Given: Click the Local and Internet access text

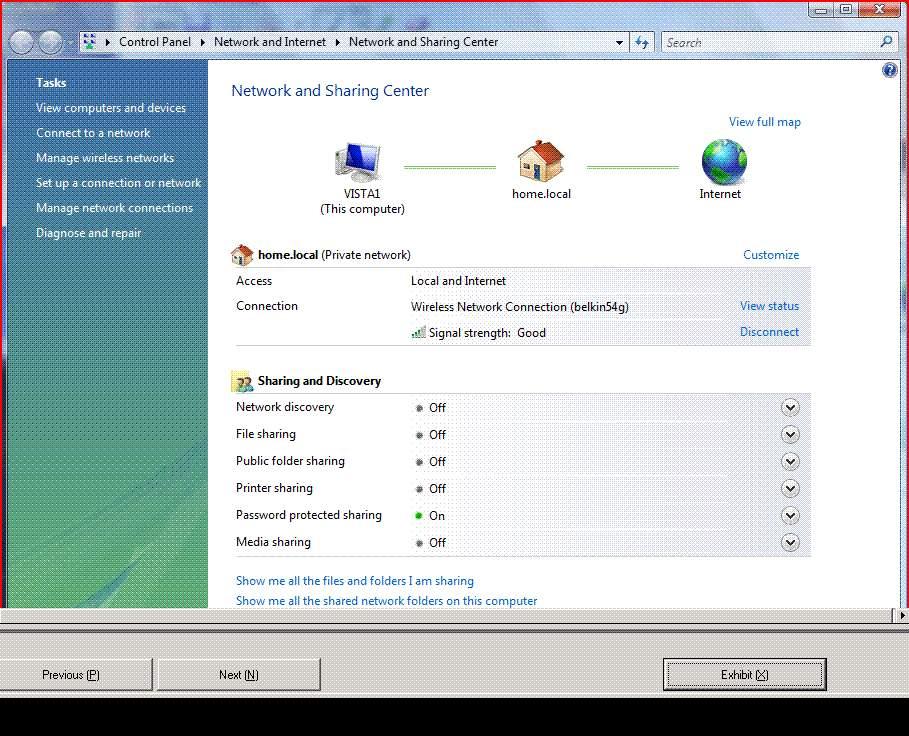Looking at the screenshot, I should (458, 281).
